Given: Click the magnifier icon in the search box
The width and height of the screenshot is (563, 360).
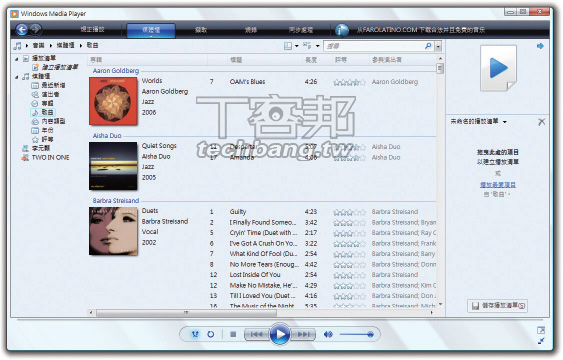Looking at the screenshot, I should tap(428, 46).
